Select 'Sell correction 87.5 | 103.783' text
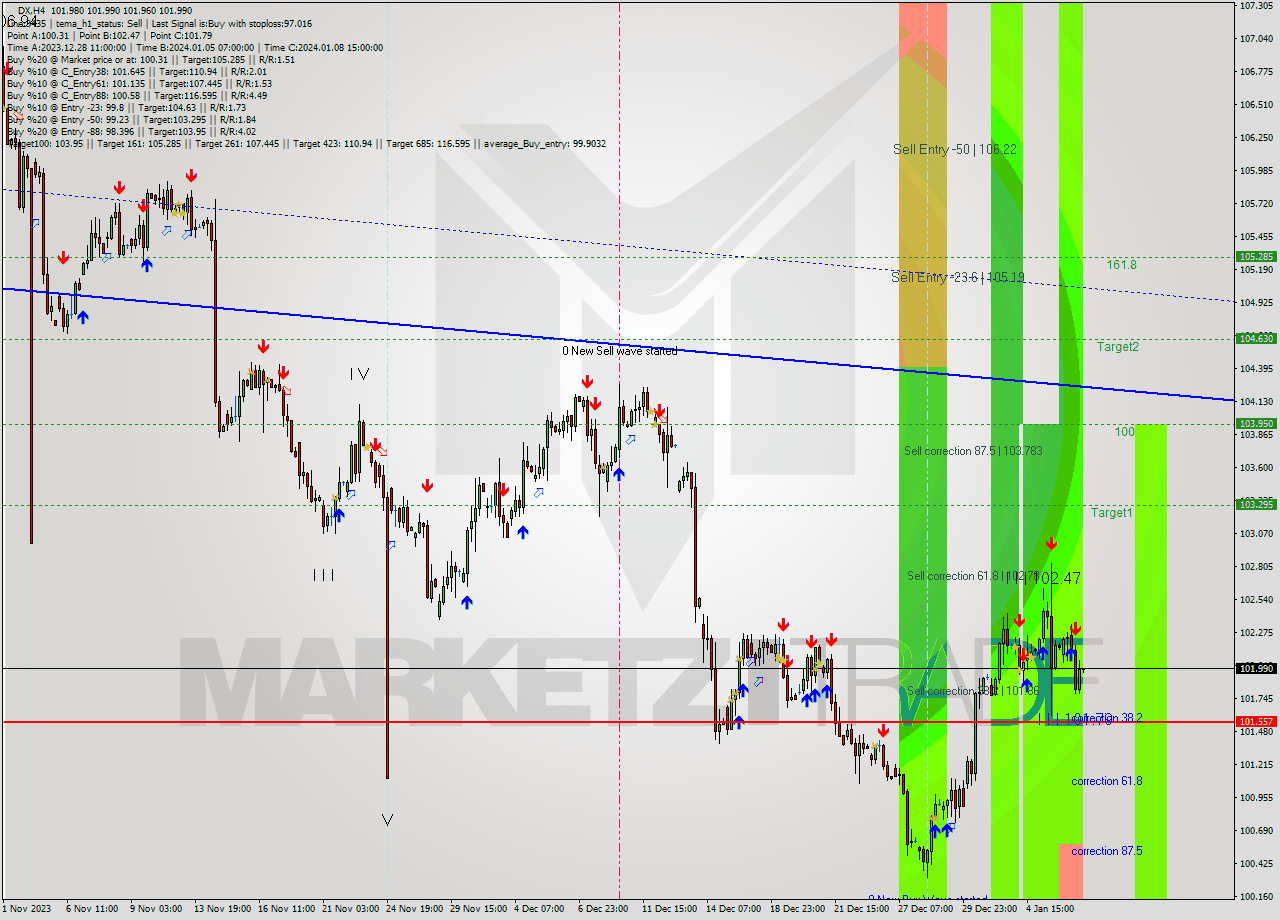Image resolution: width=1280 pixels, height=920 pixels. click(973, 451)
